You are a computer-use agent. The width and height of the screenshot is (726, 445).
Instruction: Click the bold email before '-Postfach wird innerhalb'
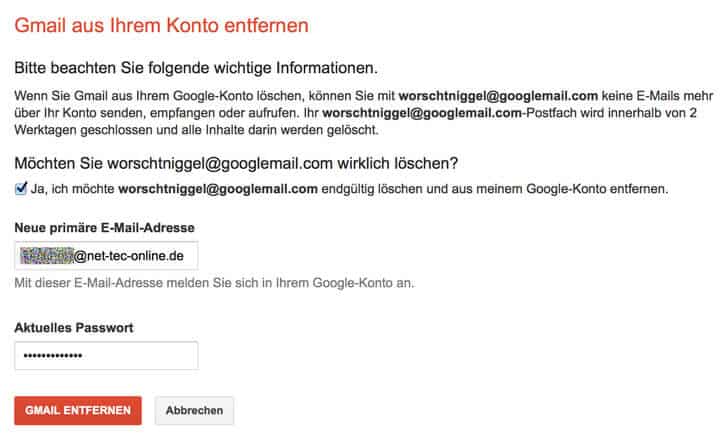[x=422, y=113]
